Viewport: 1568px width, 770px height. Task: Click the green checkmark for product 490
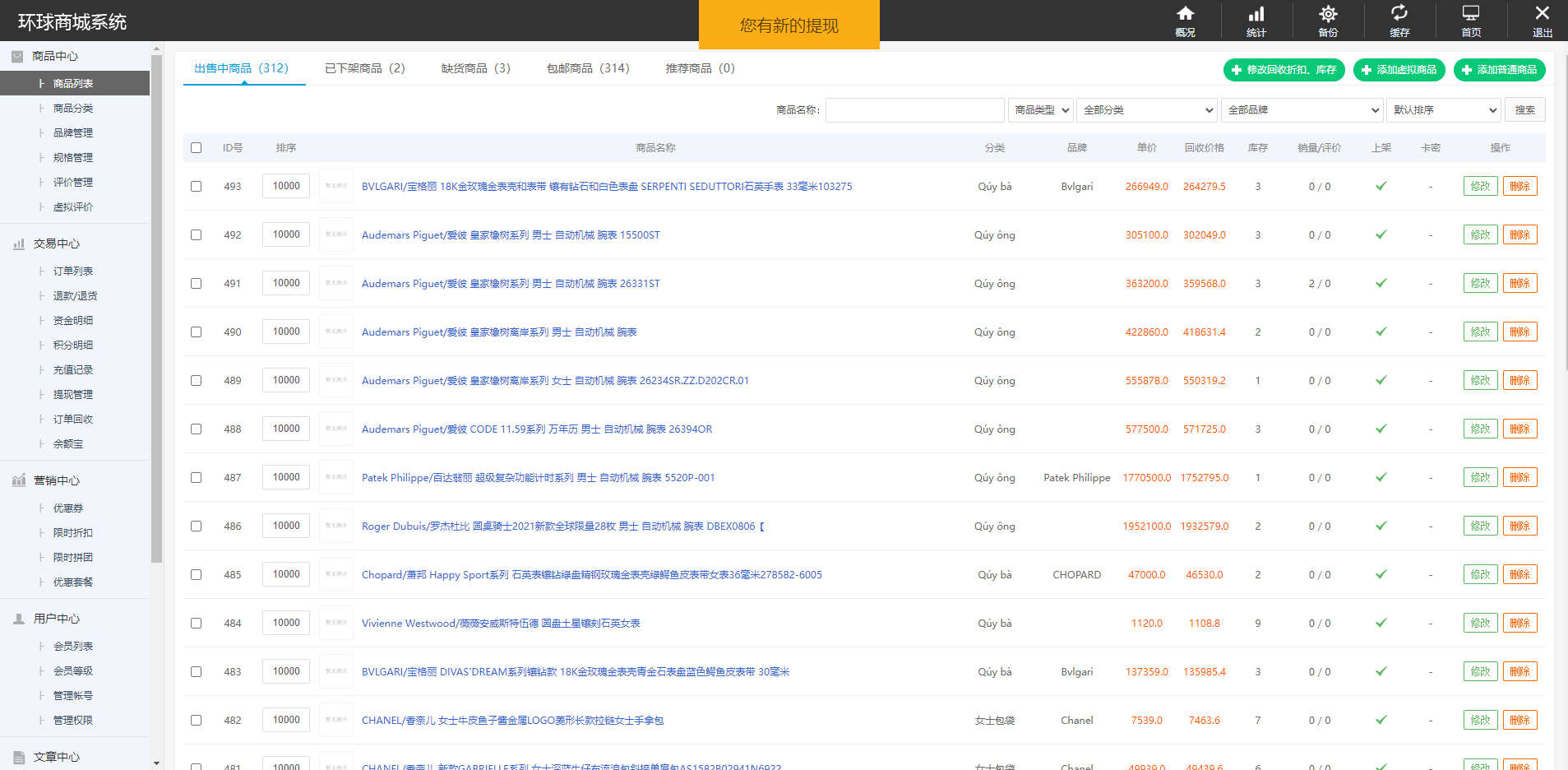coord(1381,332)
